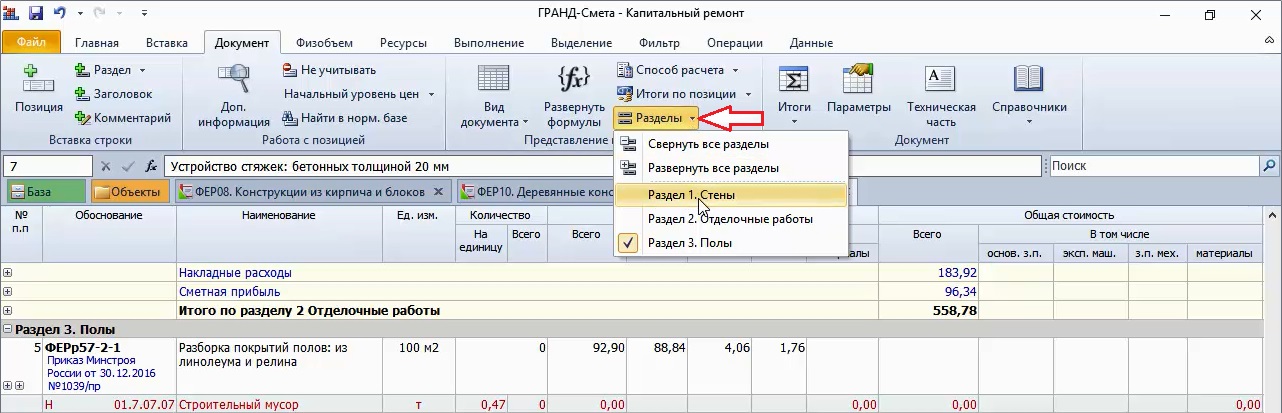This screenshot has width=1282, height=413.
Task: Open the Вид документа dropdown
Action: click(494, 96)
